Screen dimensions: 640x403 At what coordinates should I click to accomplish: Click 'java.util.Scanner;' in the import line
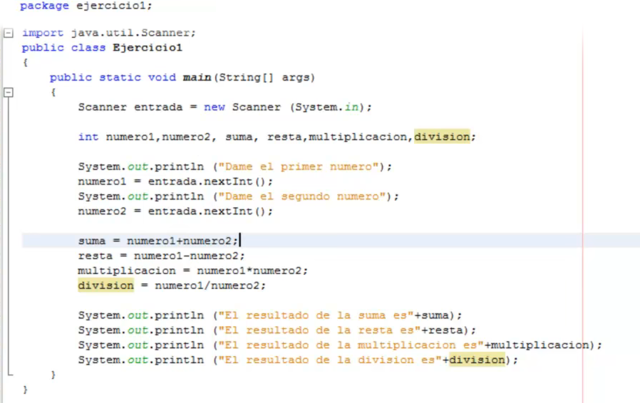(x=133, y=33)
